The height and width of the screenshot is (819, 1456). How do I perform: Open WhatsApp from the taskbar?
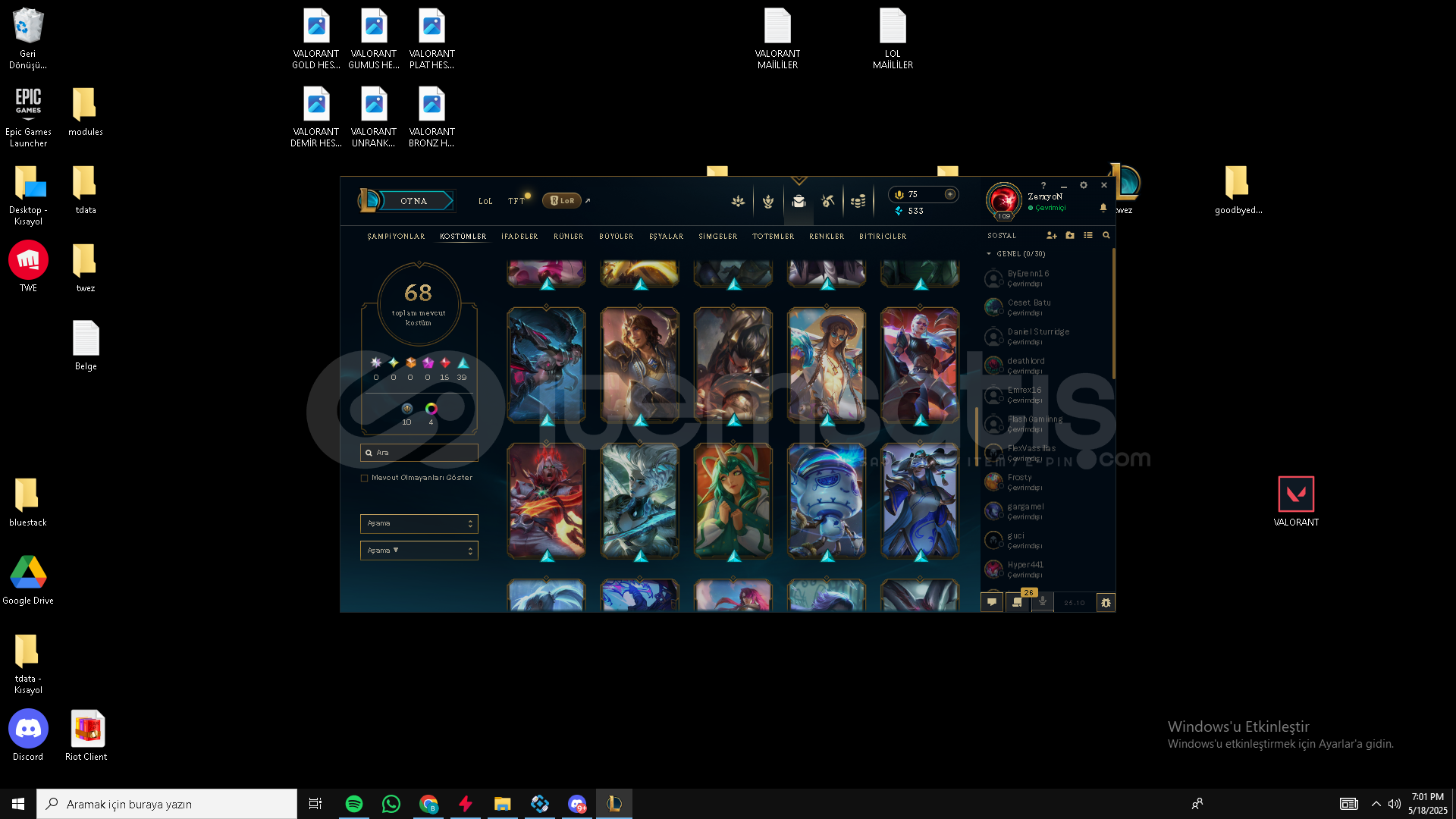[391, 804]
